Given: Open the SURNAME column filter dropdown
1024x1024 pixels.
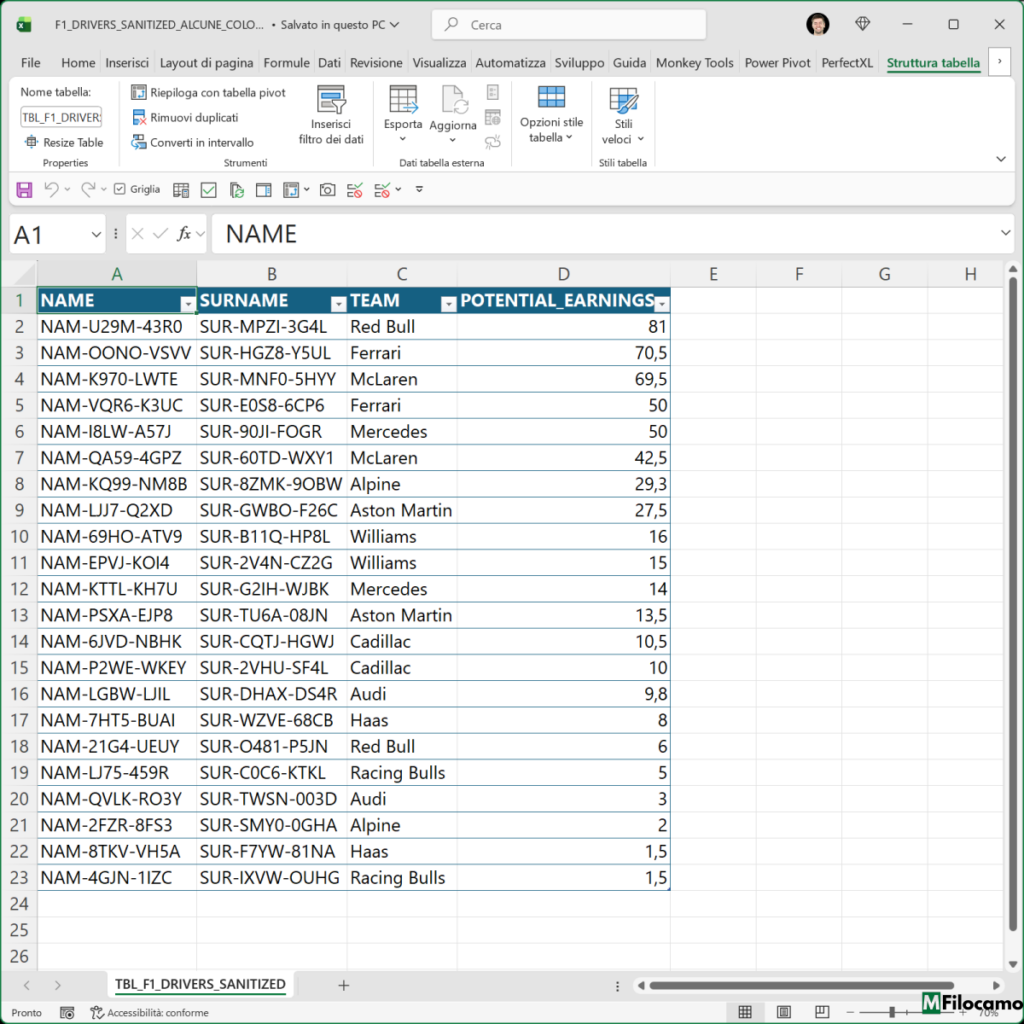Looking at the screenshot, I should click(x=338, y=304).
